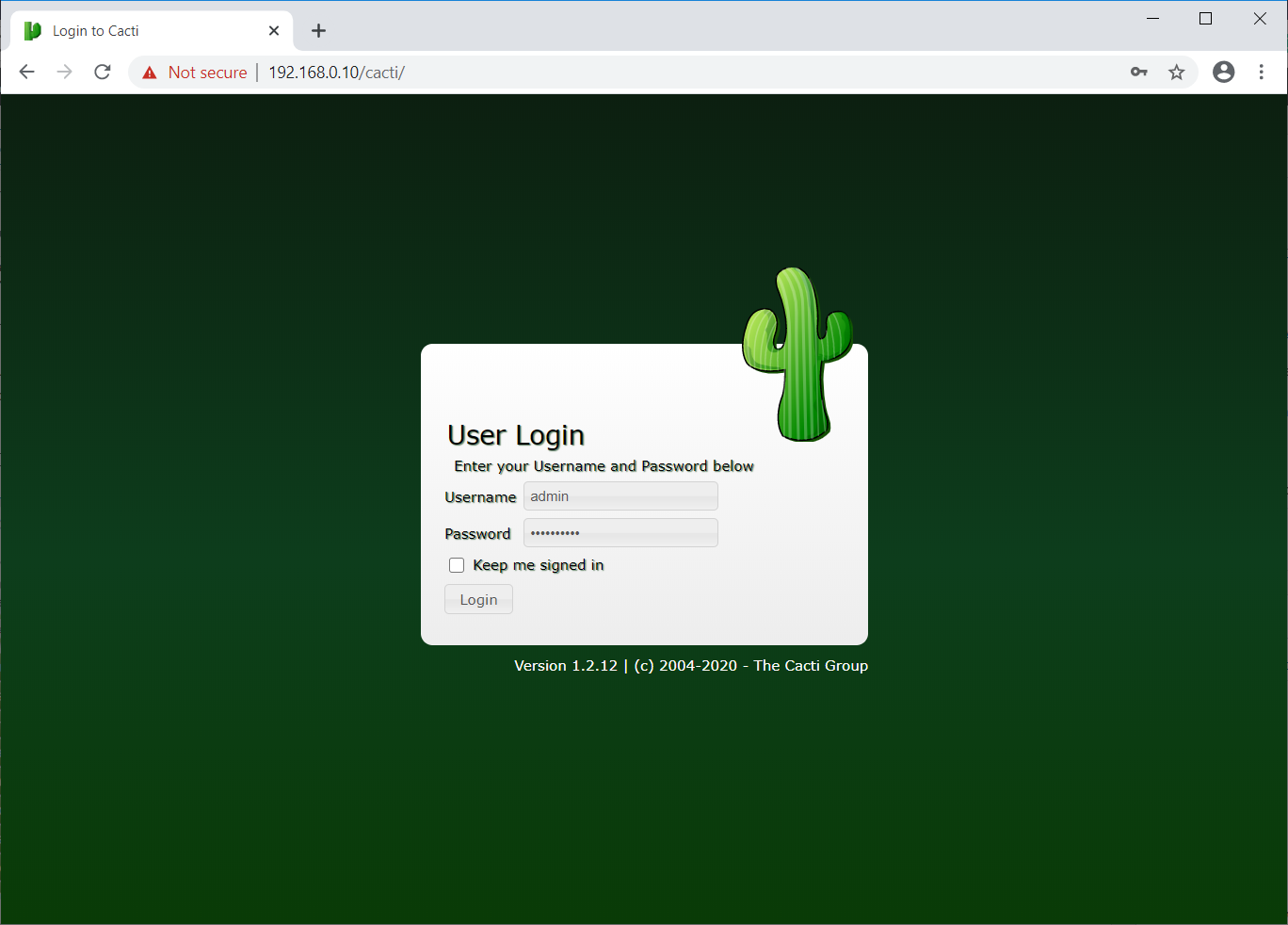This screenshot has width=1288, height=925.
Task: Click the 'Version 1.2.12' footer text
Action: click(566, 665)
